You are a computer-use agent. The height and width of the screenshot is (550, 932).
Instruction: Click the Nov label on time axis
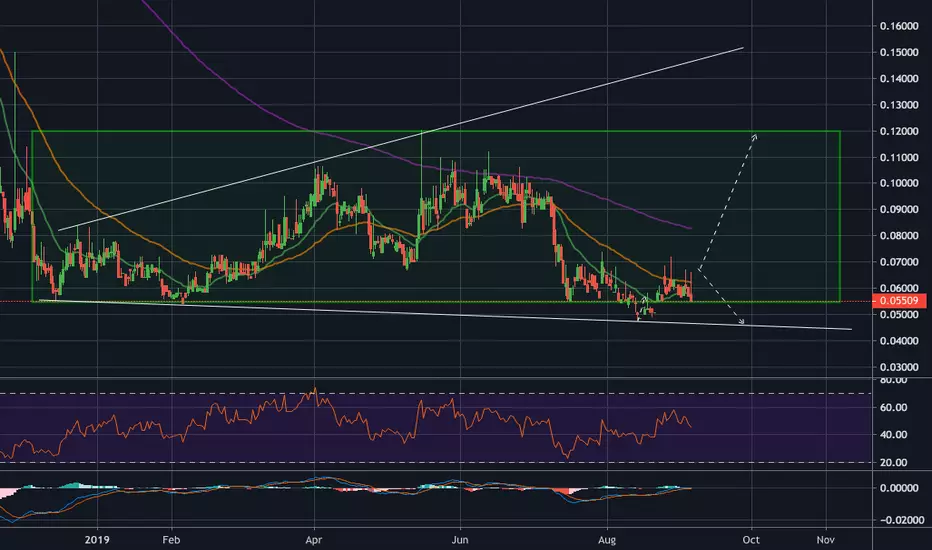(x=826, y=540)
